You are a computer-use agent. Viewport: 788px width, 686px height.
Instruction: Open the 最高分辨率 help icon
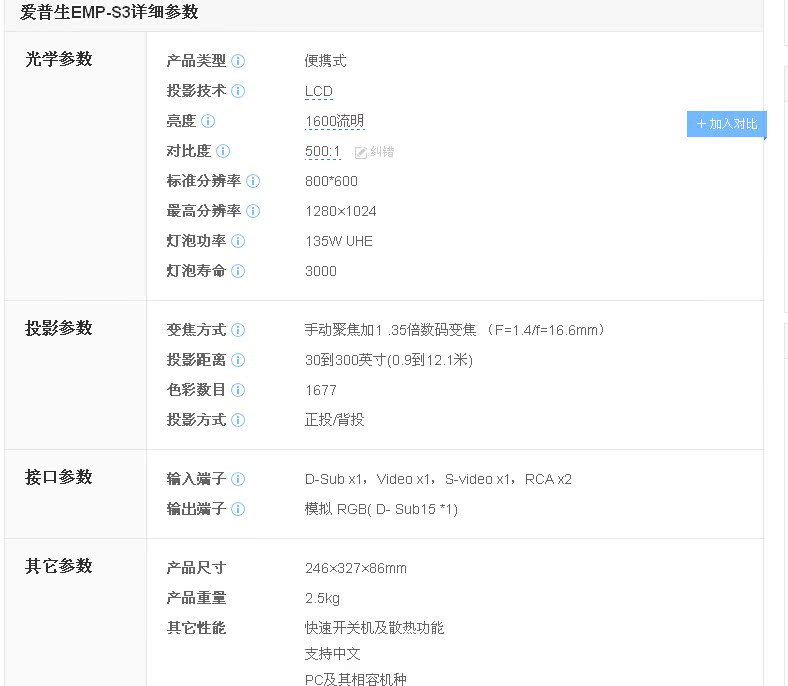coord(253,211)
